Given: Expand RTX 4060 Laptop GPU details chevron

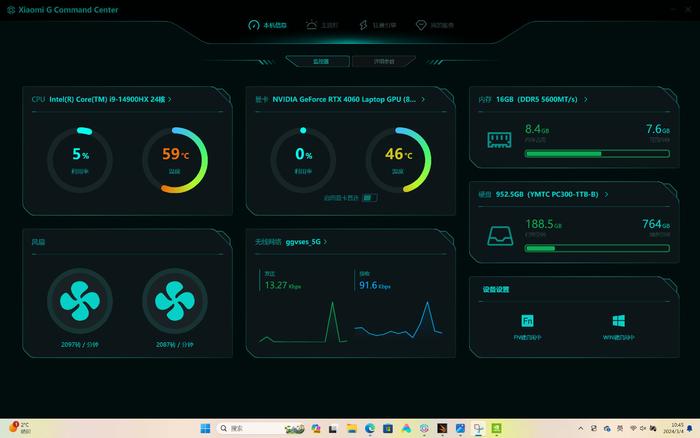Looking at the screenshot, I should click(x=423, y=99).
